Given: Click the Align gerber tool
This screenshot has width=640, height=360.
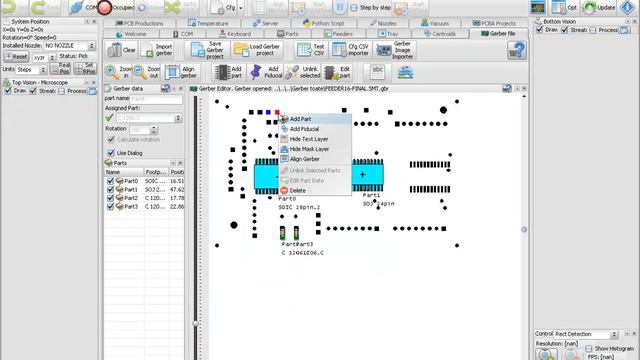Looking at the screenshot, I should click(x=182, y=72).
